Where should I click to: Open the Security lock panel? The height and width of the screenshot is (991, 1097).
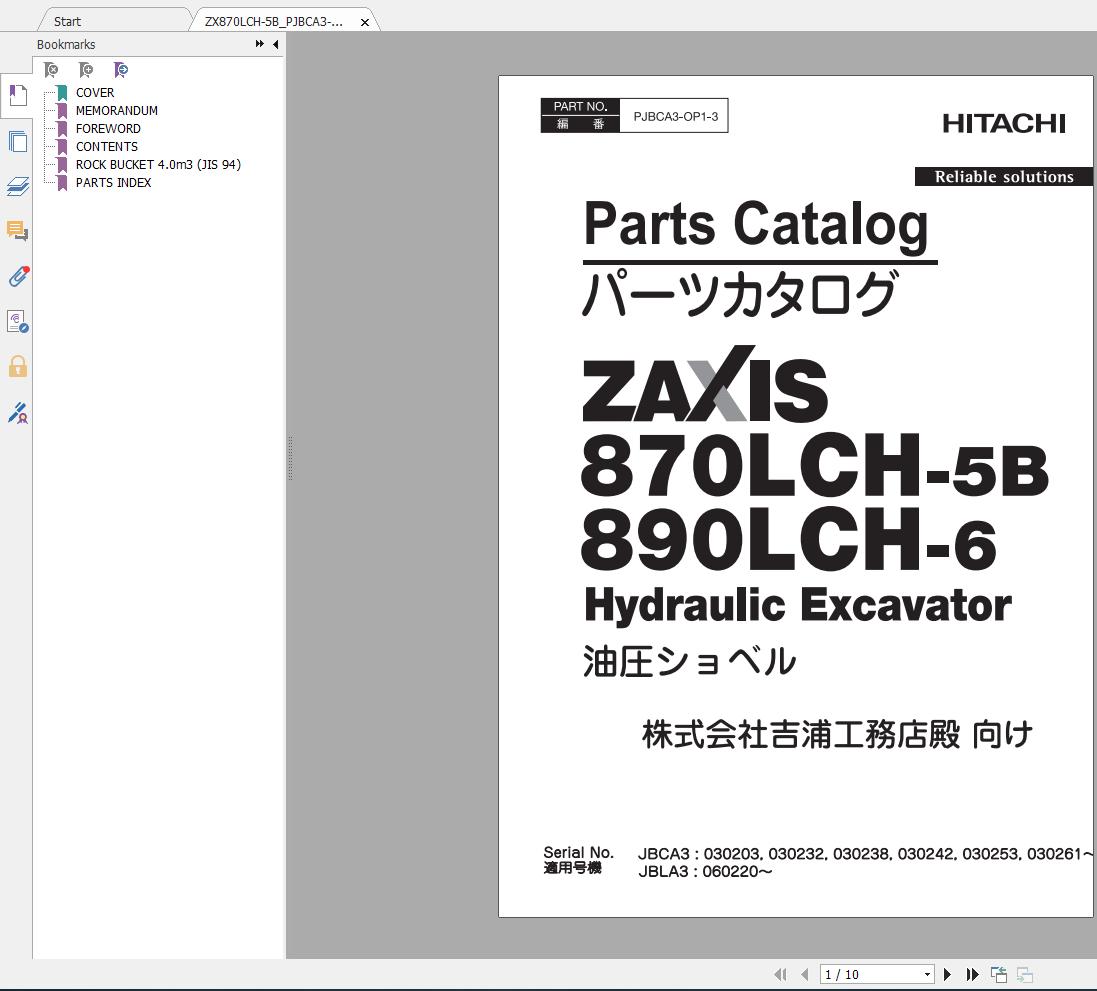[17, 366]
